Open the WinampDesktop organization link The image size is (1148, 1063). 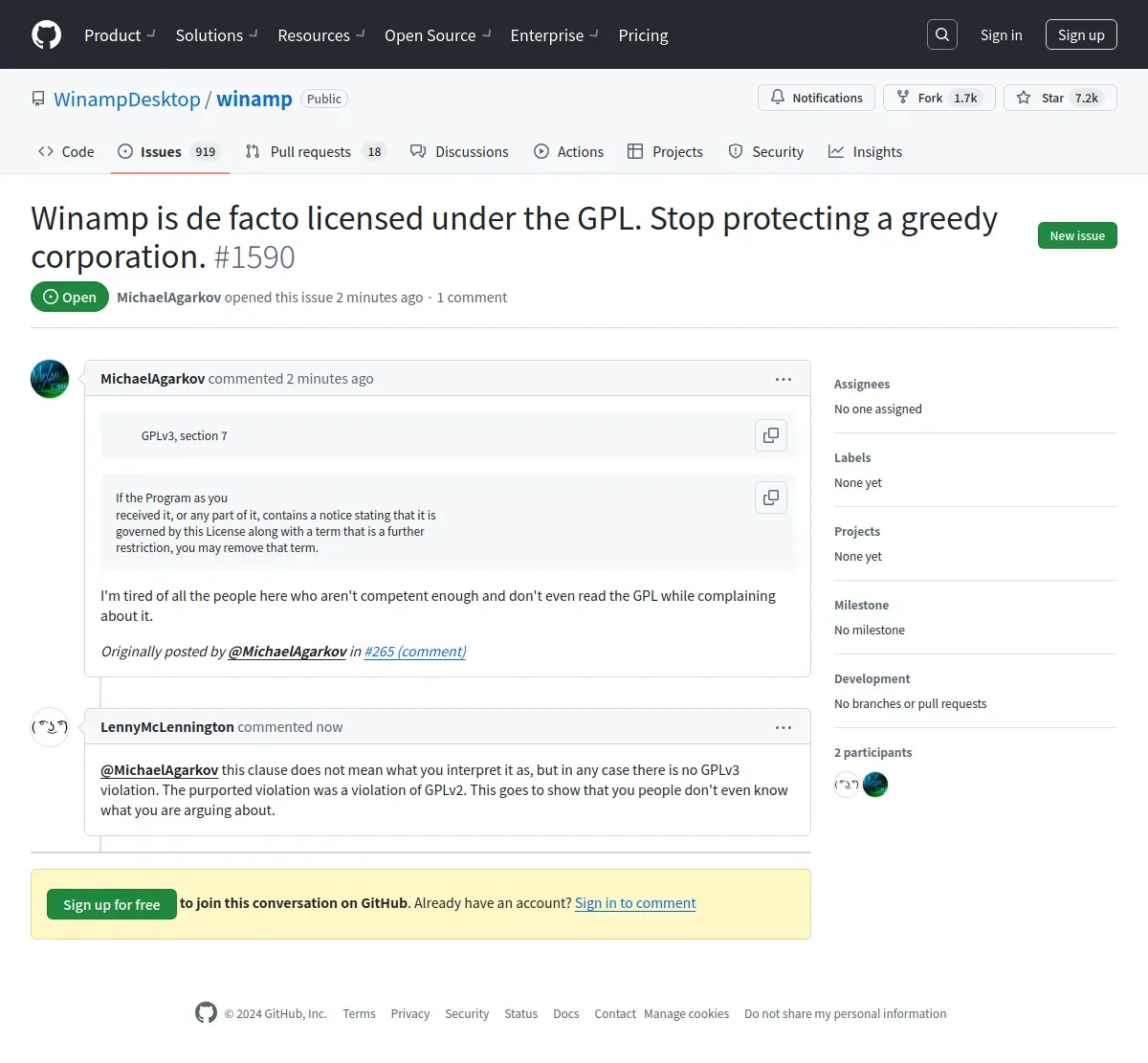(x=127, y=99)
